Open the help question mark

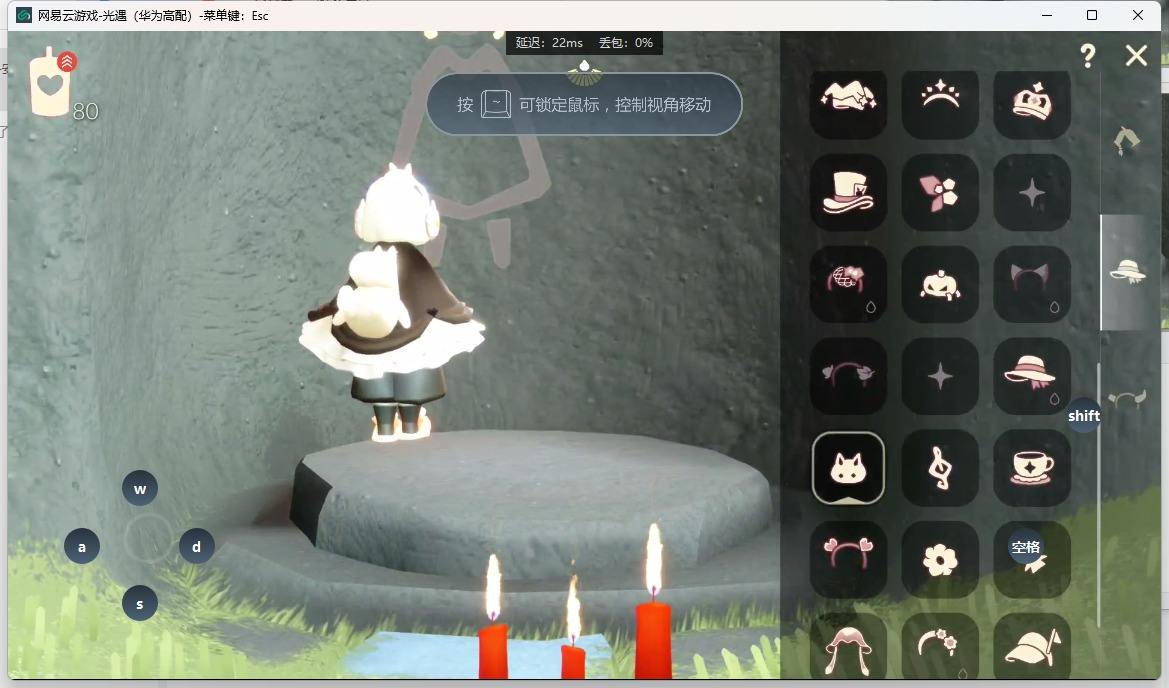[x=1088, y=55]
